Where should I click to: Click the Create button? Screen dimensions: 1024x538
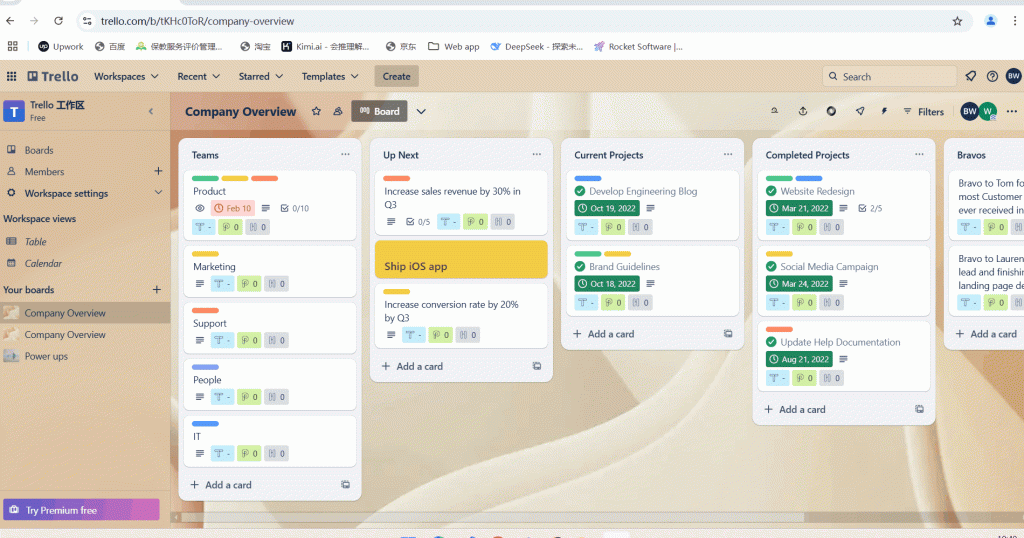pos(396,76)
